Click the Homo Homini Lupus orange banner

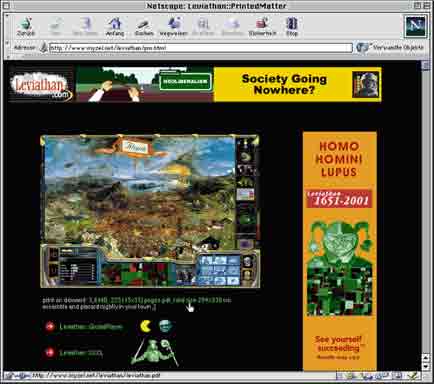tap(340, 251)
